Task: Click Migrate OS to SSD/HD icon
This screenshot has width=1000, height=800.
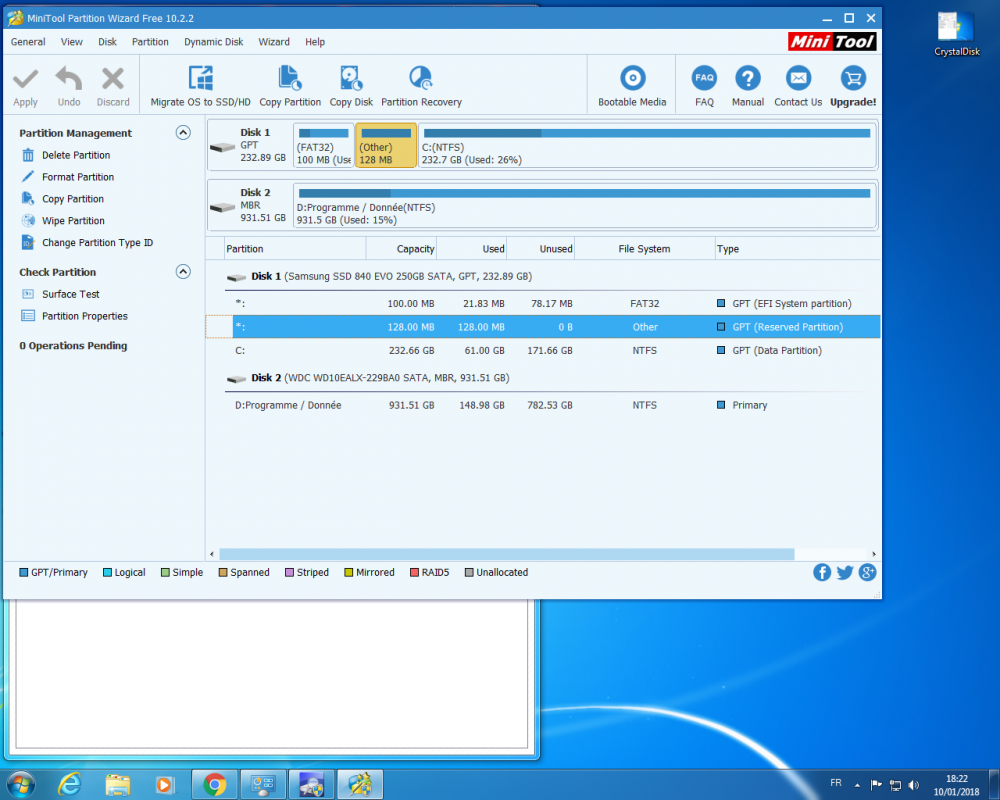Action: [x=201, y=79]
